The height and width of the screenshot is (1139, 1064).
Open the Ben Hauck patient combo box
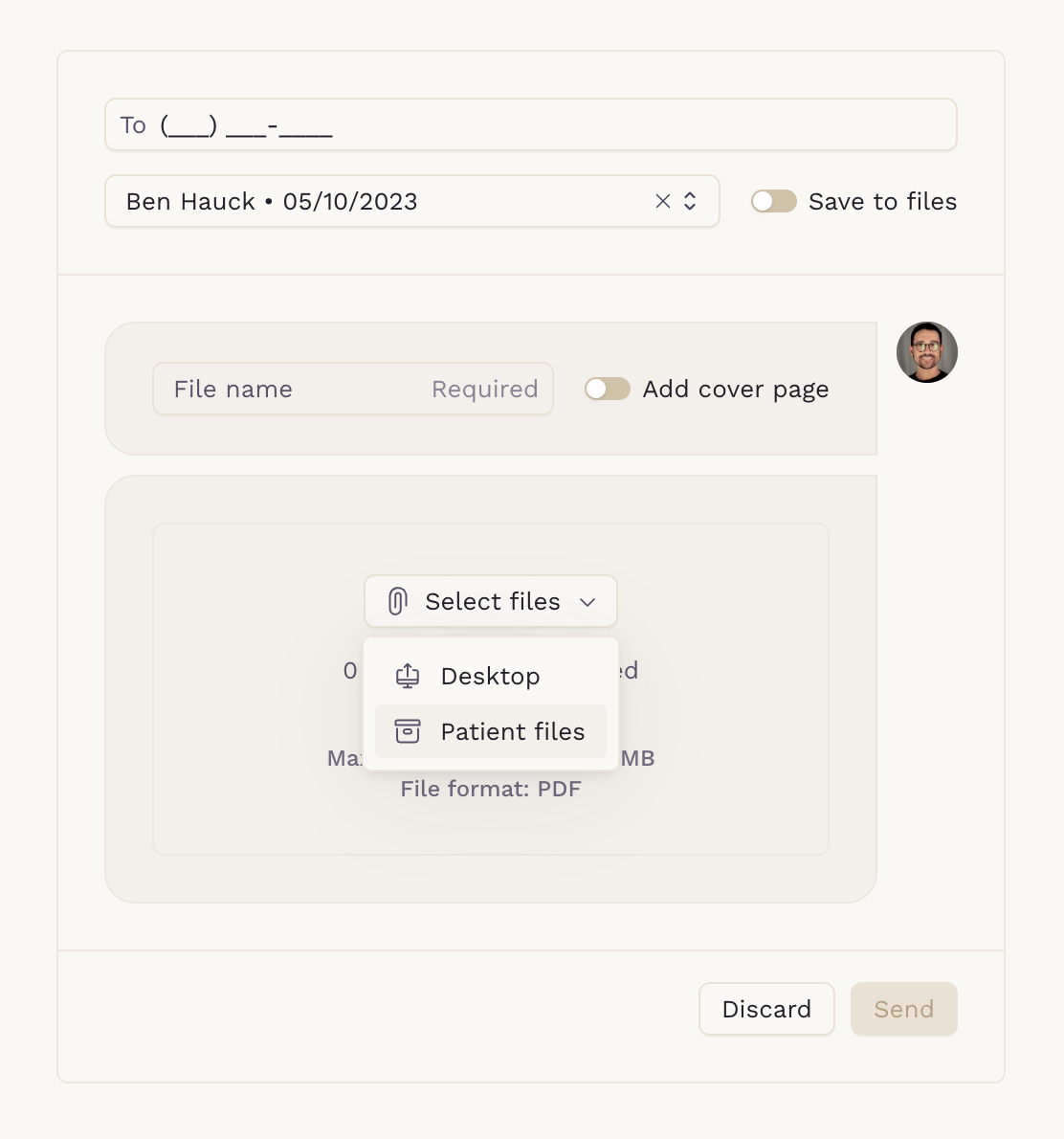[x=411, y=201]
